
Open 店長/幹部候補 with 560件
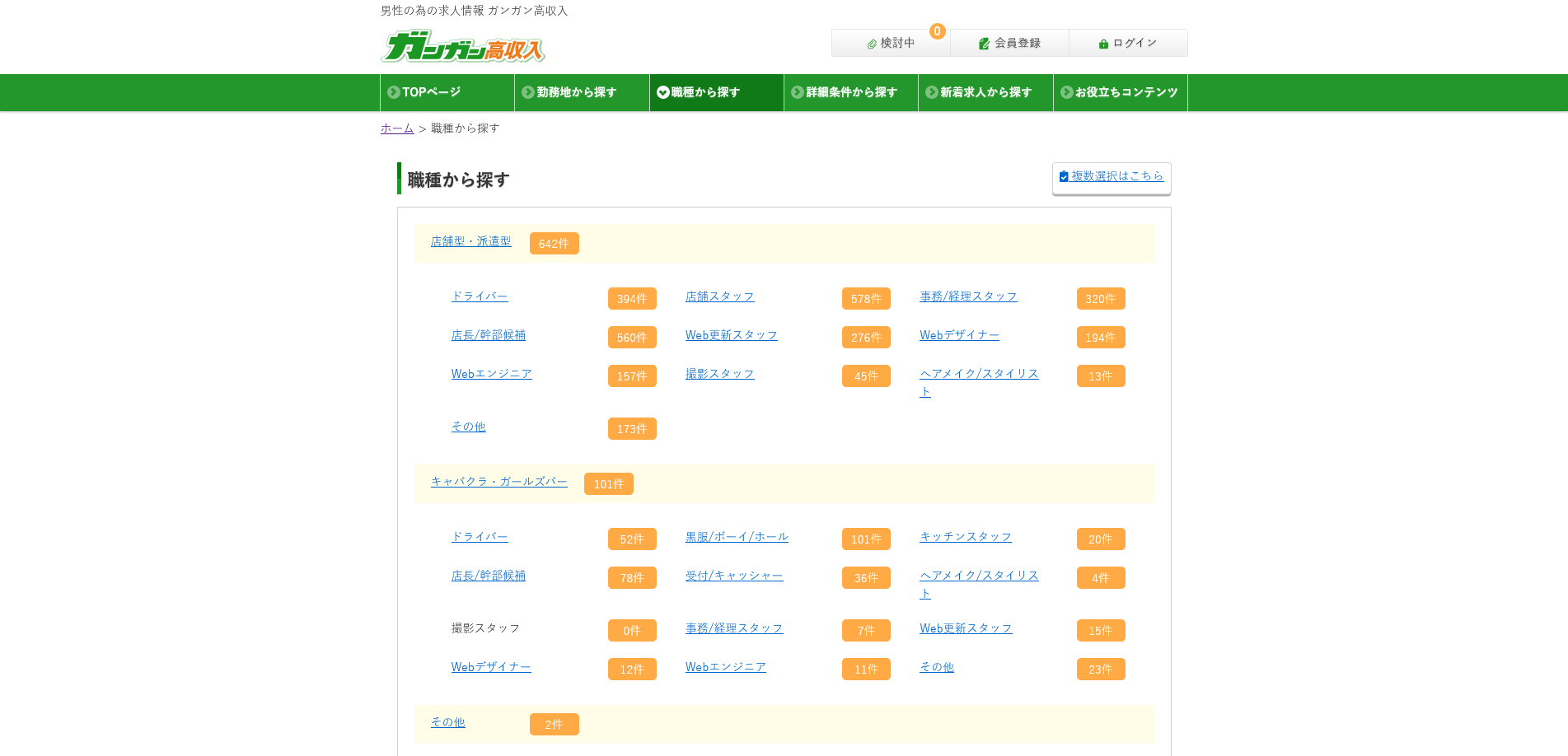[489, 335]
